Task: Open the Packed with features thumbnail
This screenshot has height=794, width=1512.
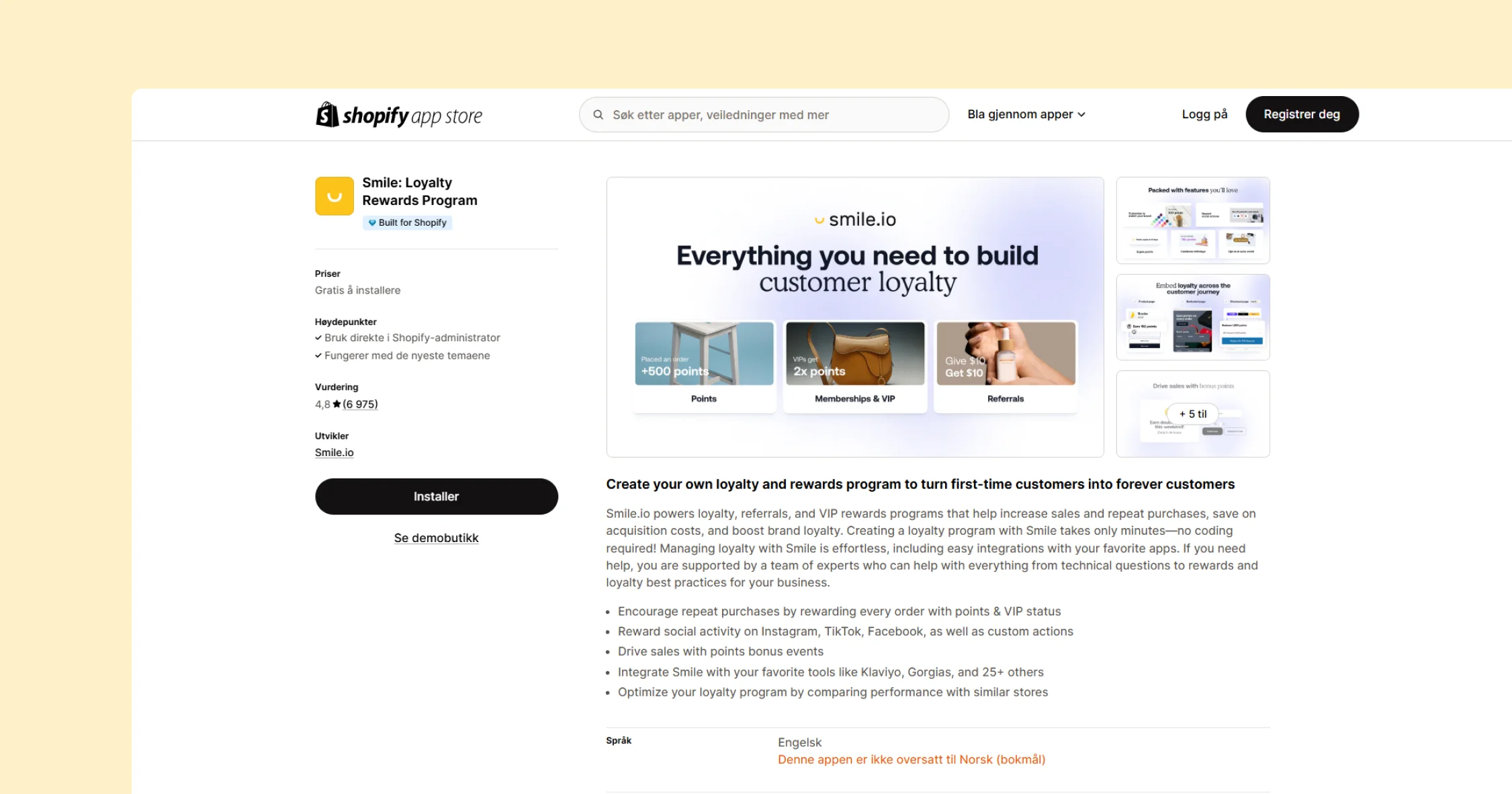Action: click(1193, 220)
